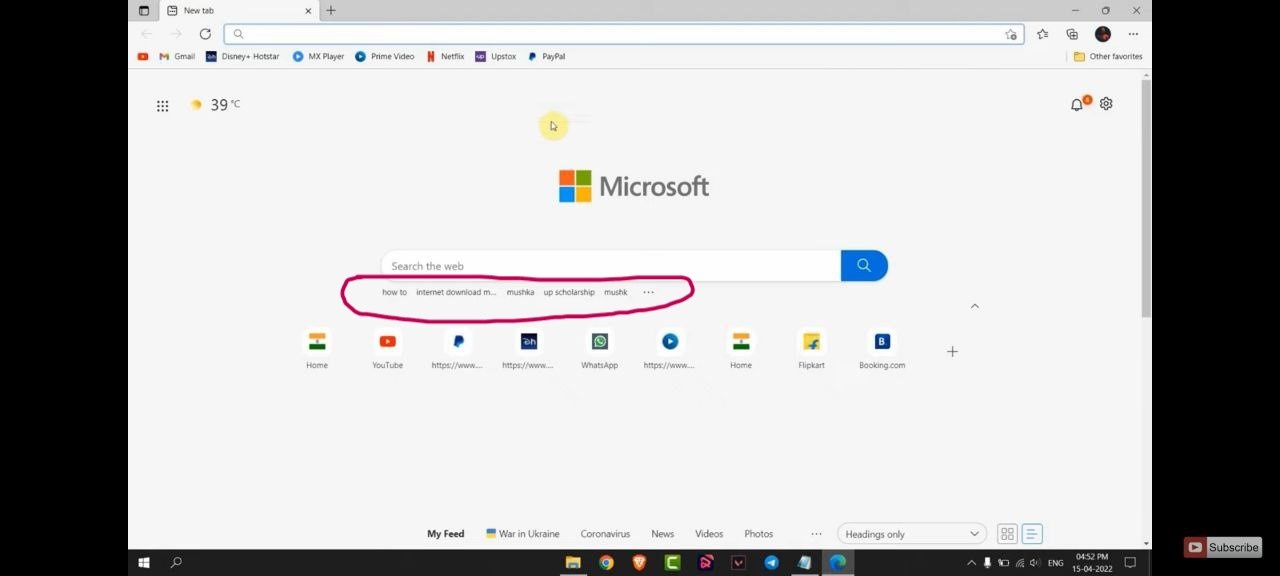
Task: Reload the page with refresh icon
Action: click(205, 34)
